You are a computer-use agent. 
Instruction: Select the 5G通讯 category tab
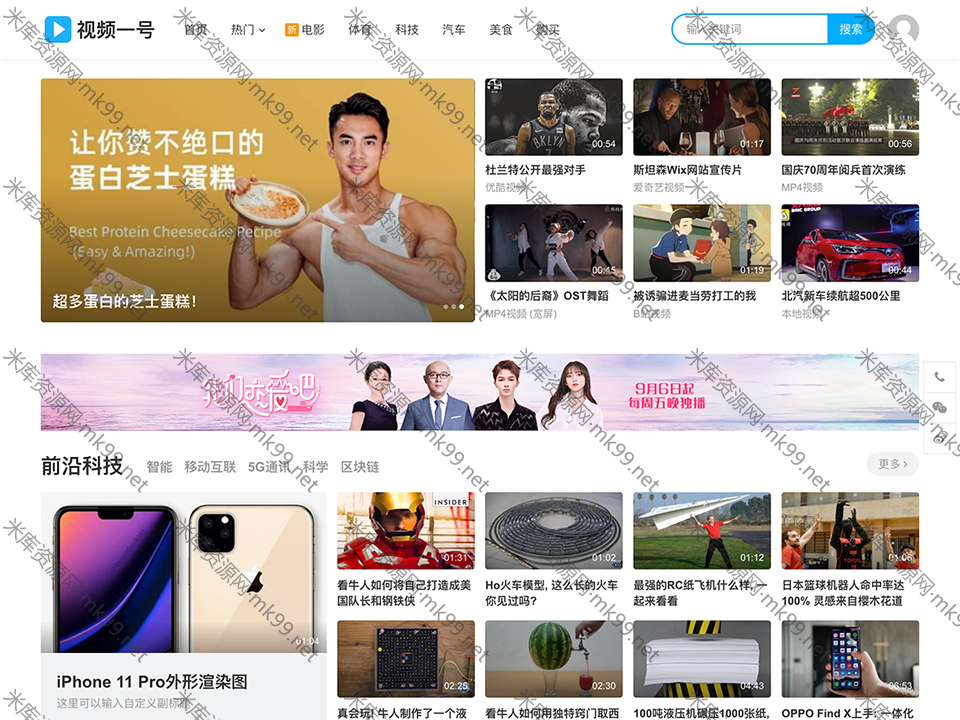click(x=269, y=467)
